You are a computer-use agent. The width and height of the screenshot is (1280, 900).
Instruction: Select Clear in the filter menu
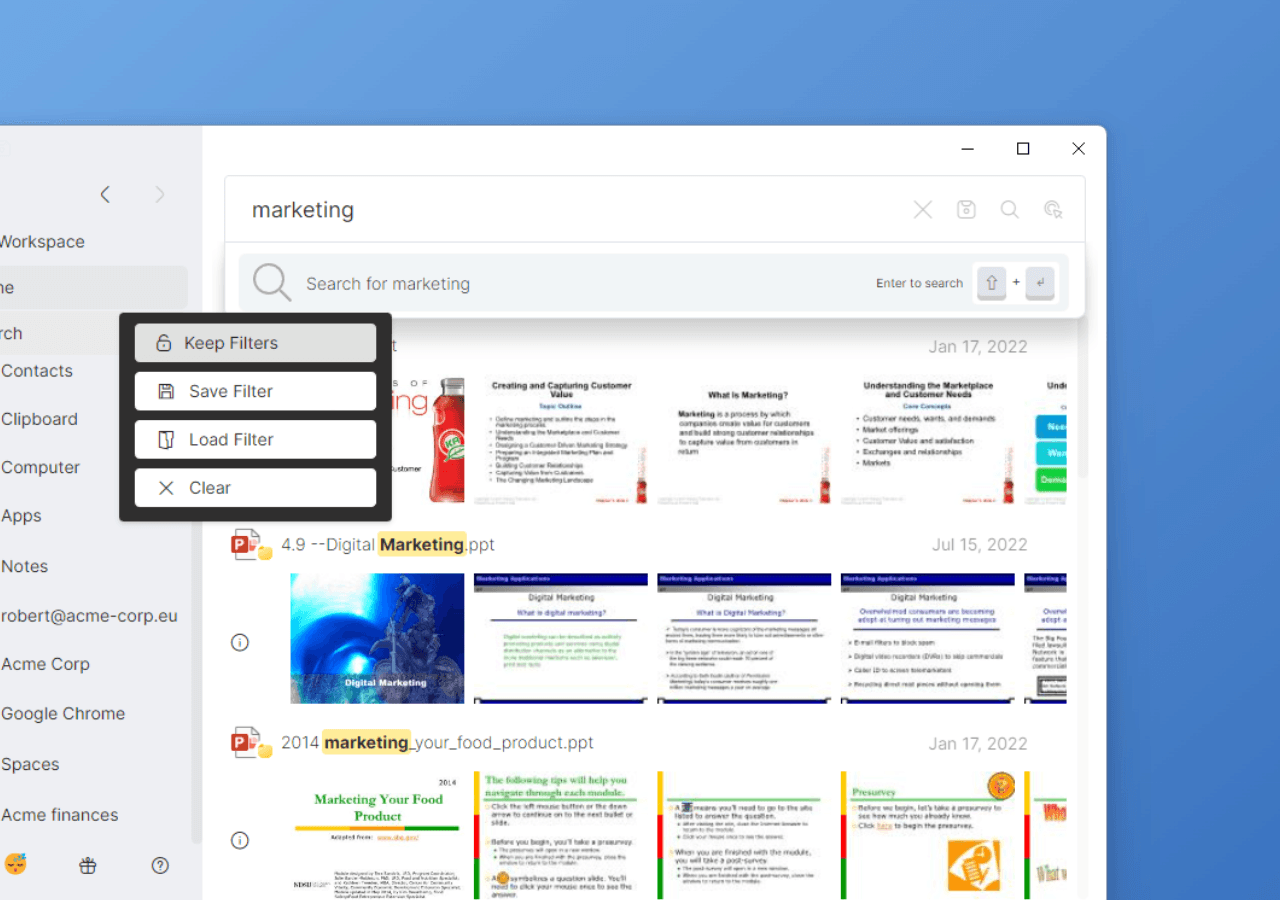[x=255, y=488]
